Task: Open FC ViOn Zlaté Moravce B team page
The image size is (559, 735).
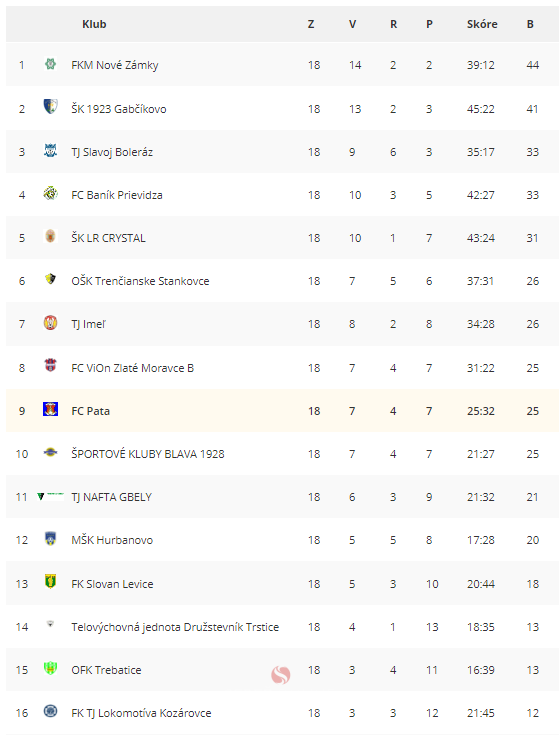Action: point(133,368)
